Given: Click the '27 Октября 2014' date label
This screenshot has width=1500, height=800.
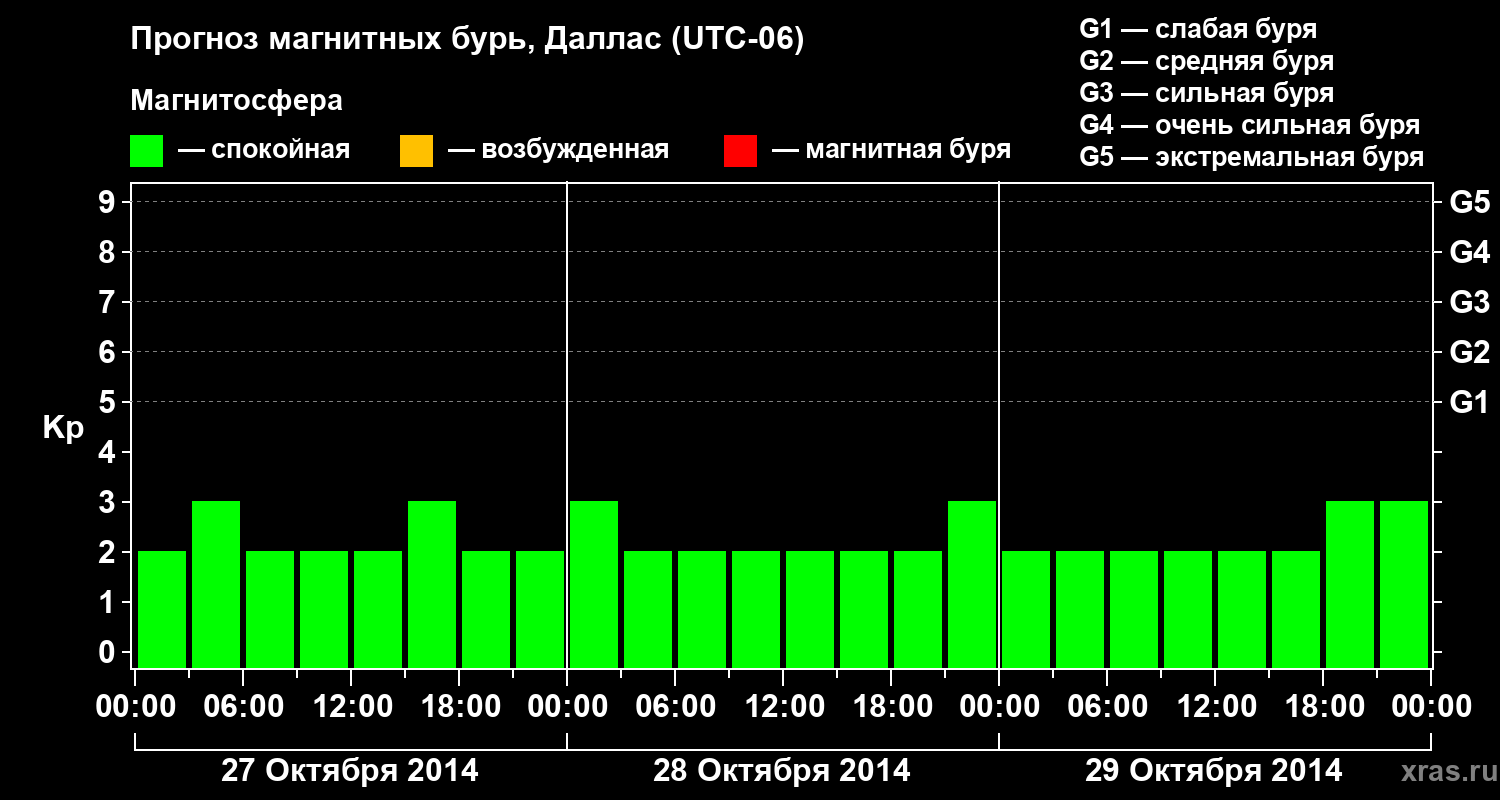Looking at the screenshot, I should pos(350,771).
